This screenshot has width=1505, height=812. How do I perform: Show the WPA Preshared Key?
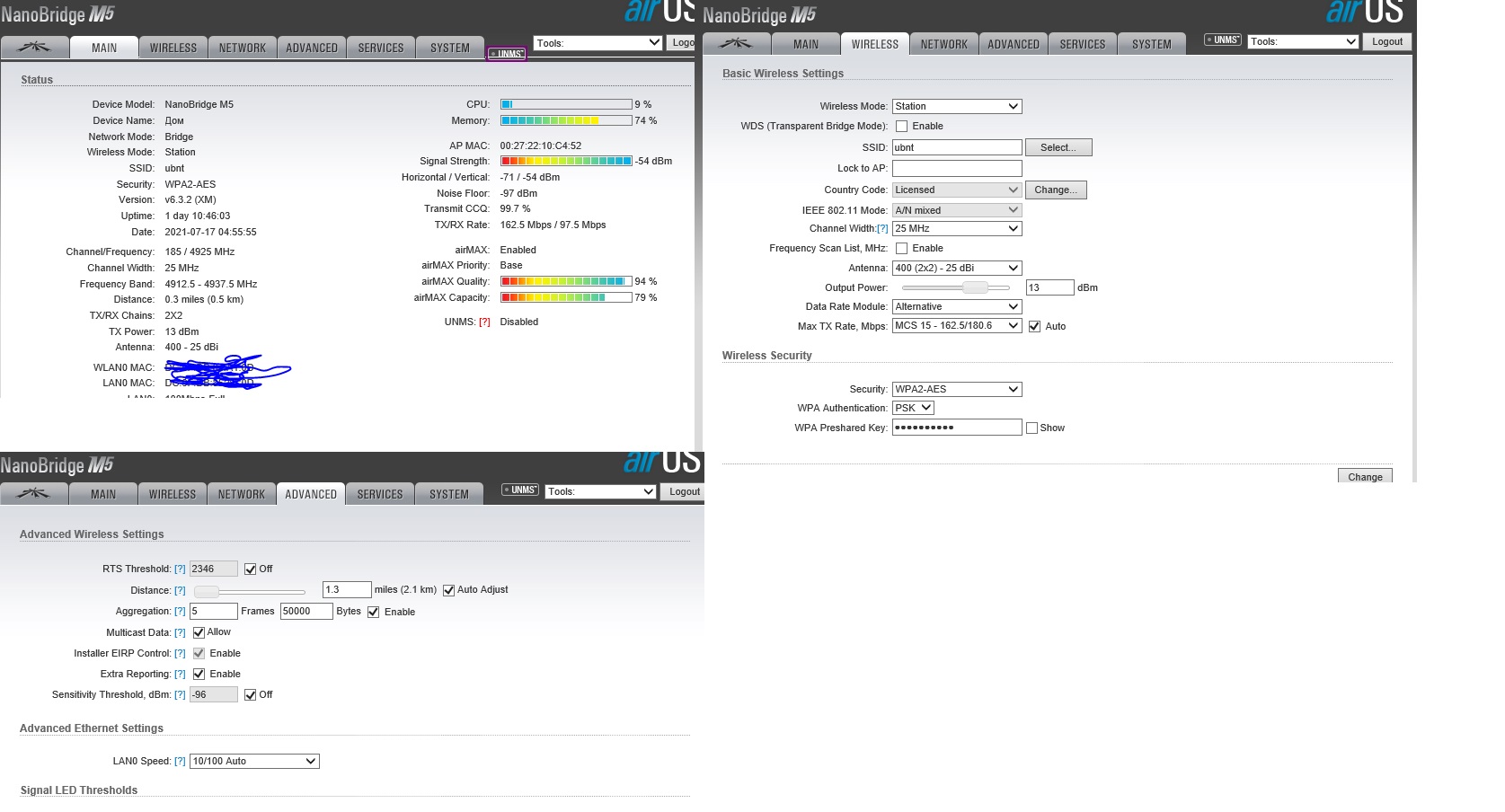tap(1031, 428)
